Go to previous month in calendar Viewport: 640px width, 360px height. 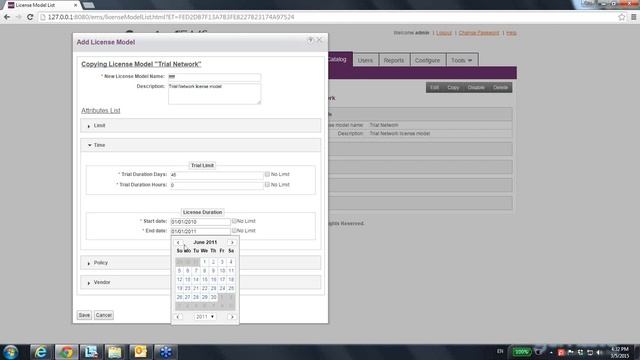coord(178,242)
